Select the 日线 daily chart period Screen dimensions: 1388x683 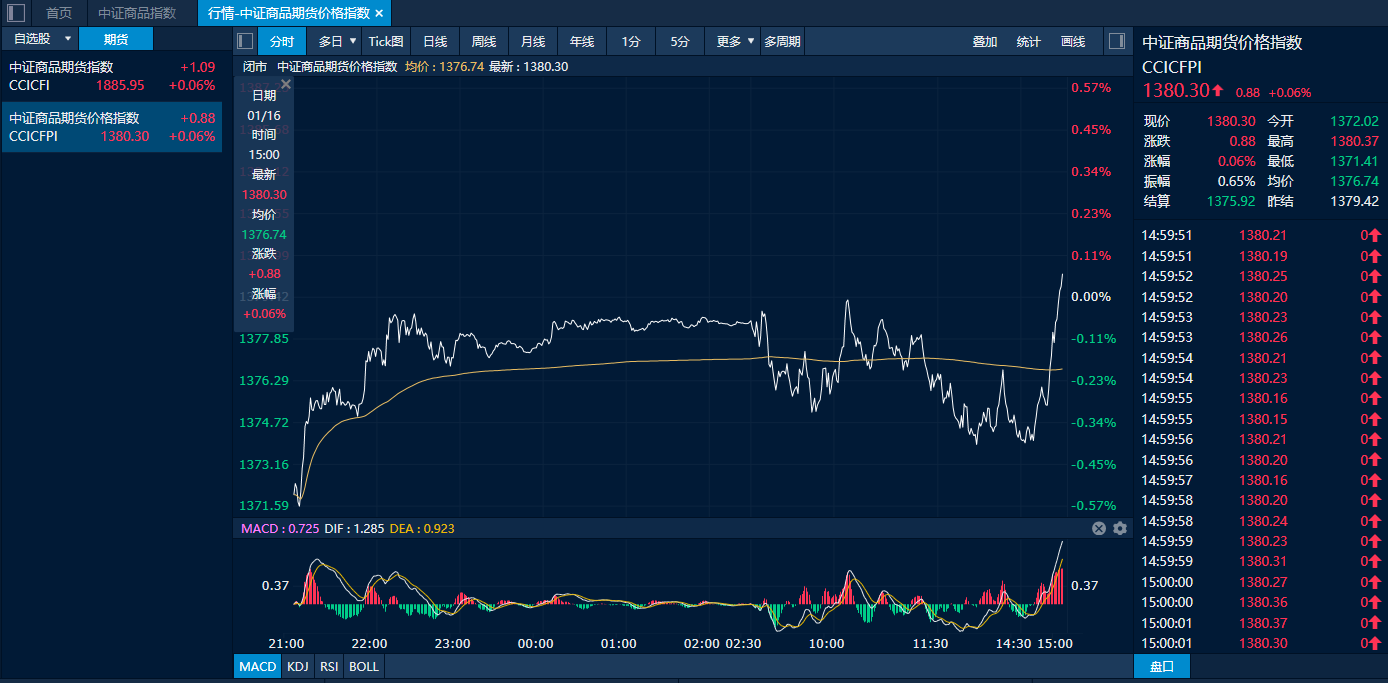tap(435, 41)
